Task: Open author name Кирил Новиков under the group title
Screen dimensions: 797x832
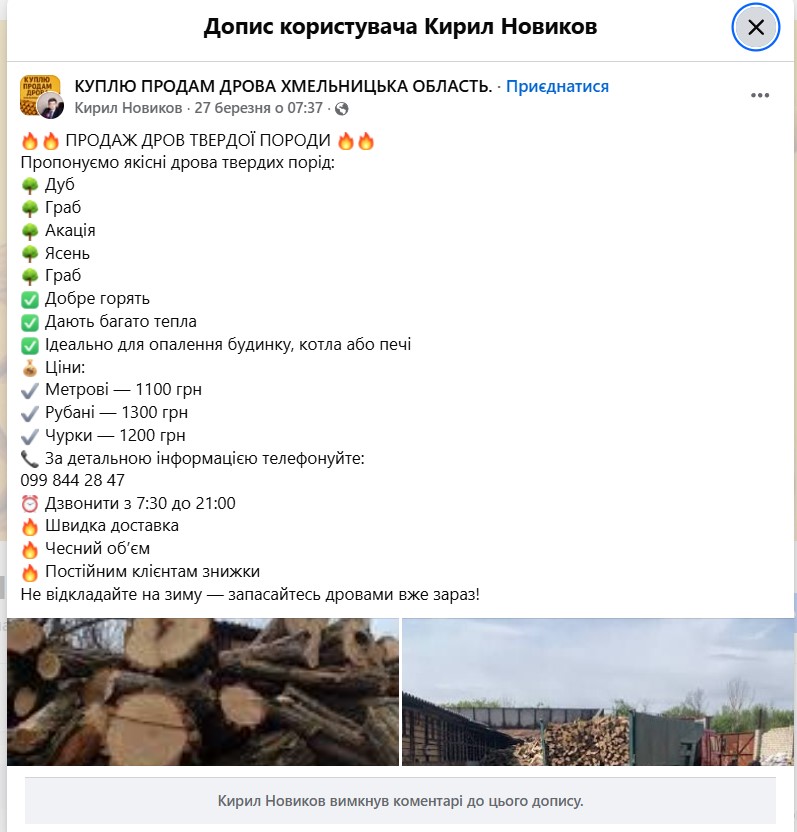Action: pos(128,108)
